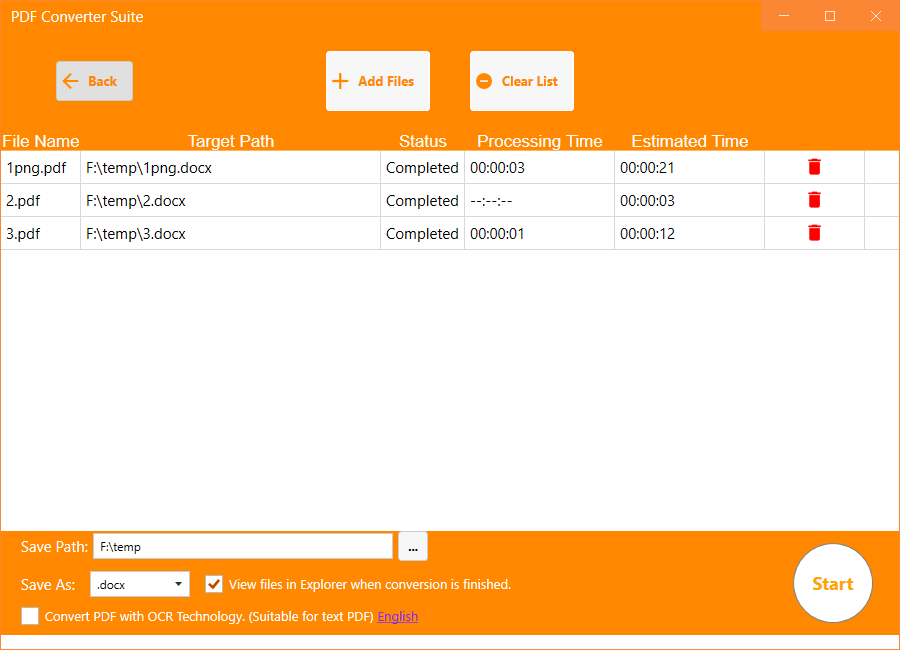Disable viewing files in Explorer after conversion
Screen dimensions: 900x650
tap(213, 583)
